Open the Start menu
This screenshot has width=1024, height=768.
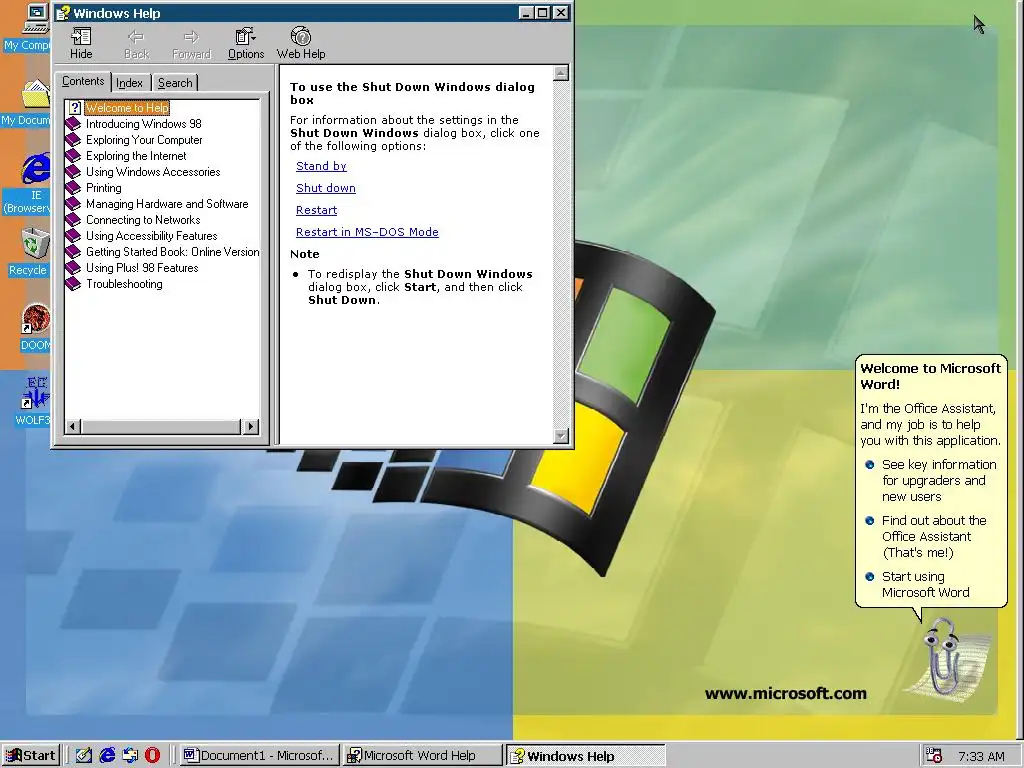tap(31, 756)
